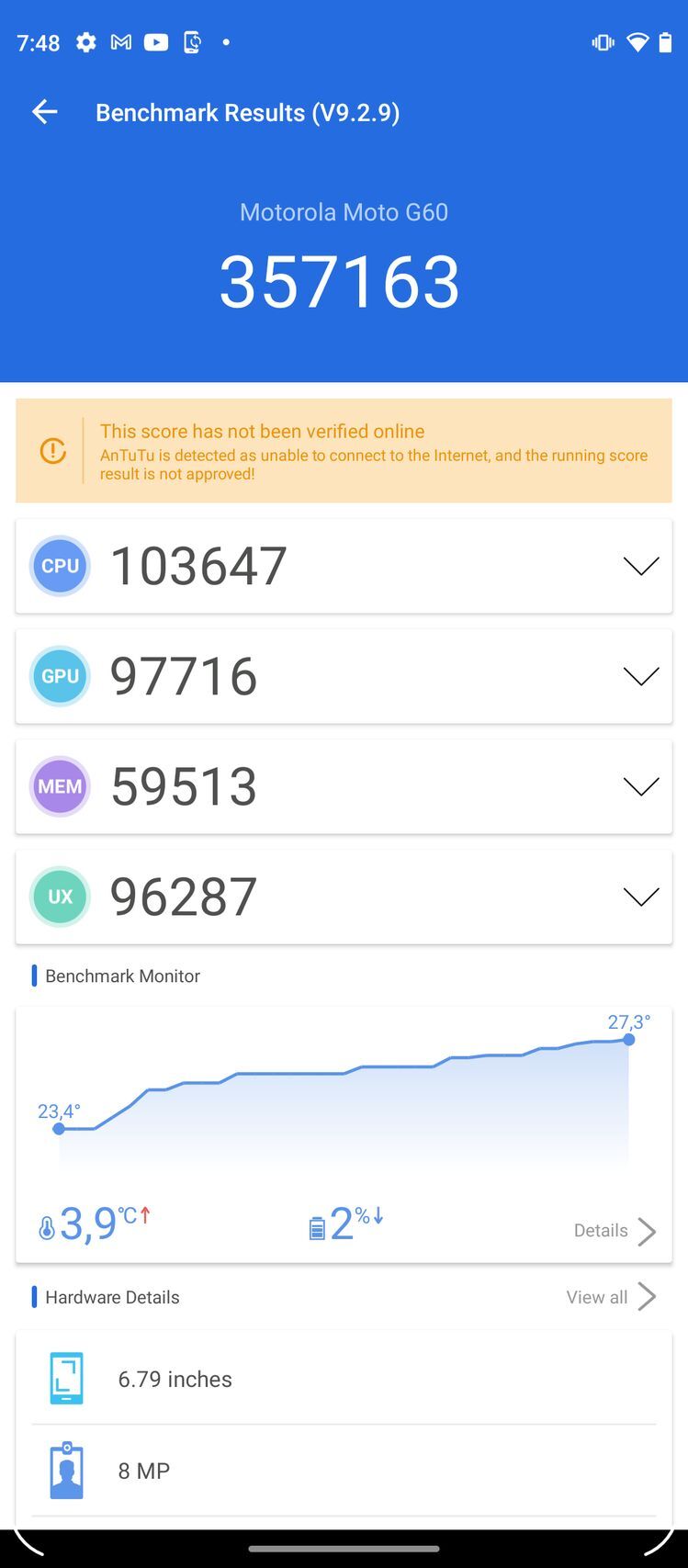Tap the total score 357163
Screen dimensions: 688x1568
point(340,281)
